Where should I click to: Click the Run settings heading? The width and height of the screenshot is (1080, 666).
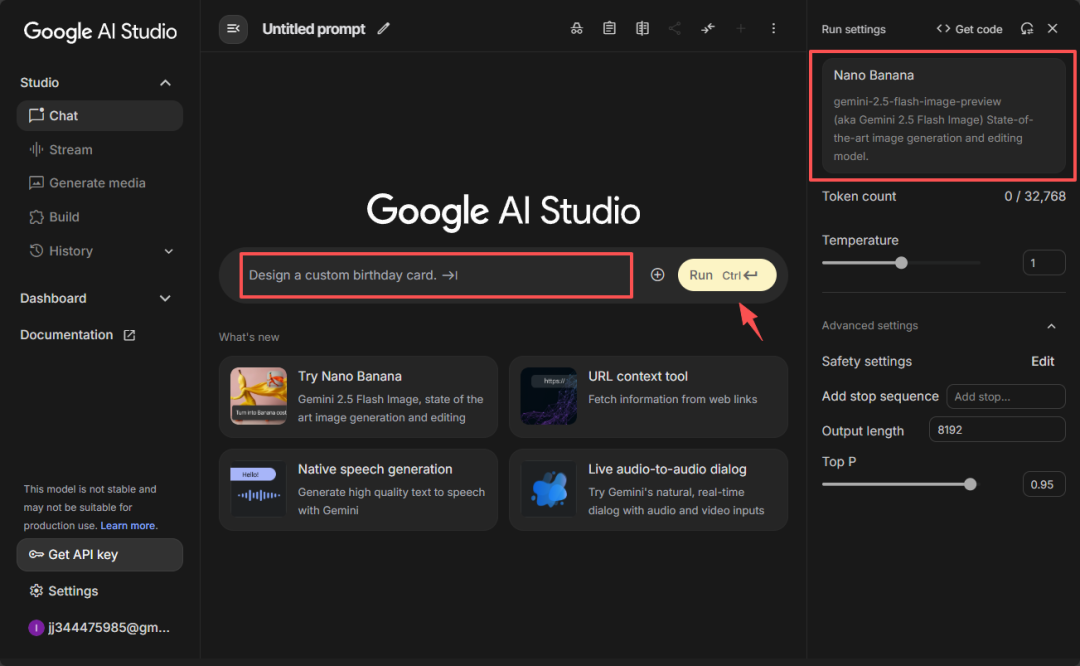click(853, 29)
